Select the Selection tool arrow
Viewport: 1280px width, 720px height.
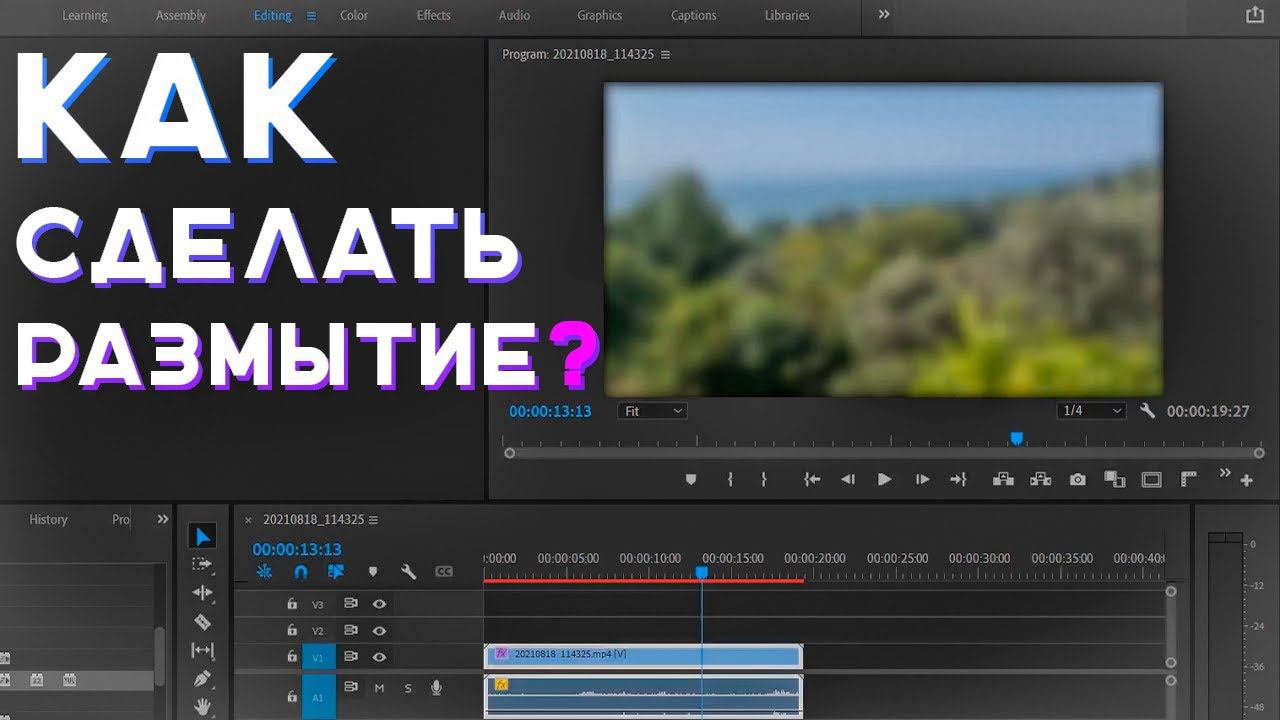coord(203,537)
